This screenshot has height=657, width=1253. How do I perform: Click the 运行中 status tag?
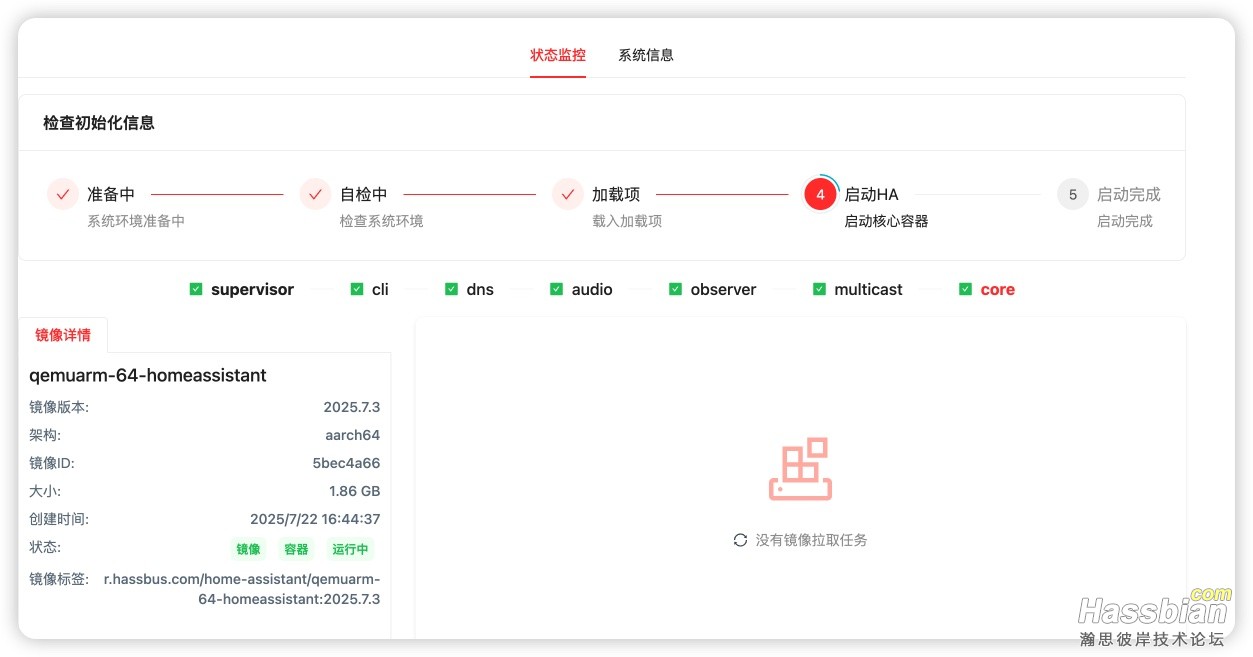coord(351,549)
